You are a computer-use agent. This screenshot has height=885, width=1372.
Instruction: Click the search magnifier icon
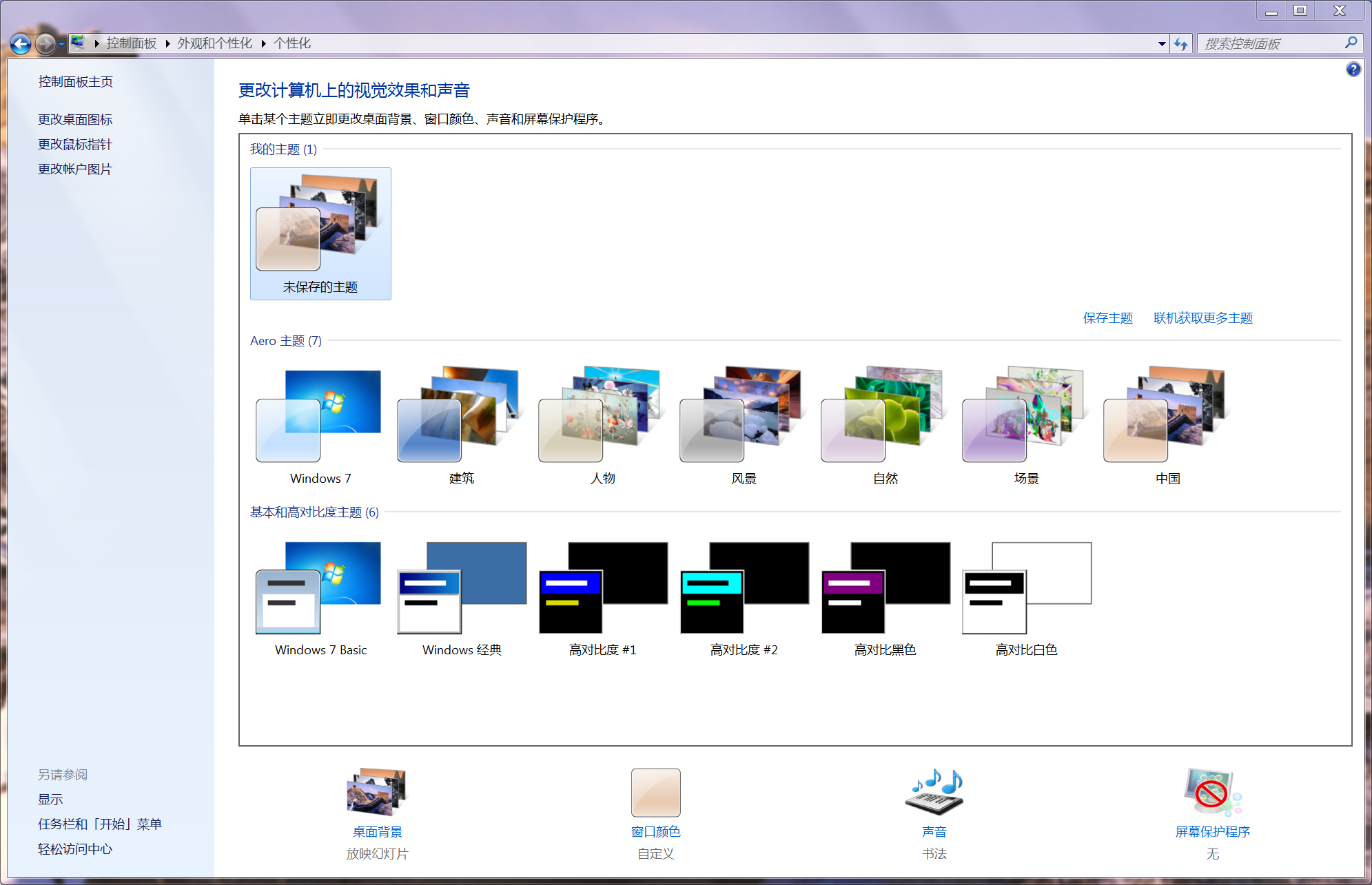[x=1351, y=43]
